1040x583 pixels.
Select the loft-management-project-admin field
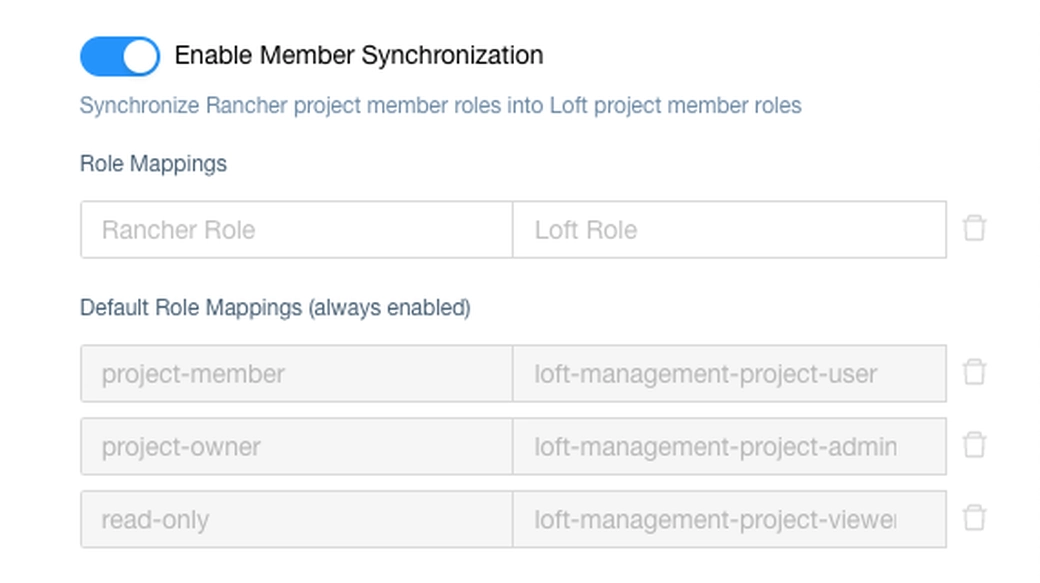coord(729,447)
